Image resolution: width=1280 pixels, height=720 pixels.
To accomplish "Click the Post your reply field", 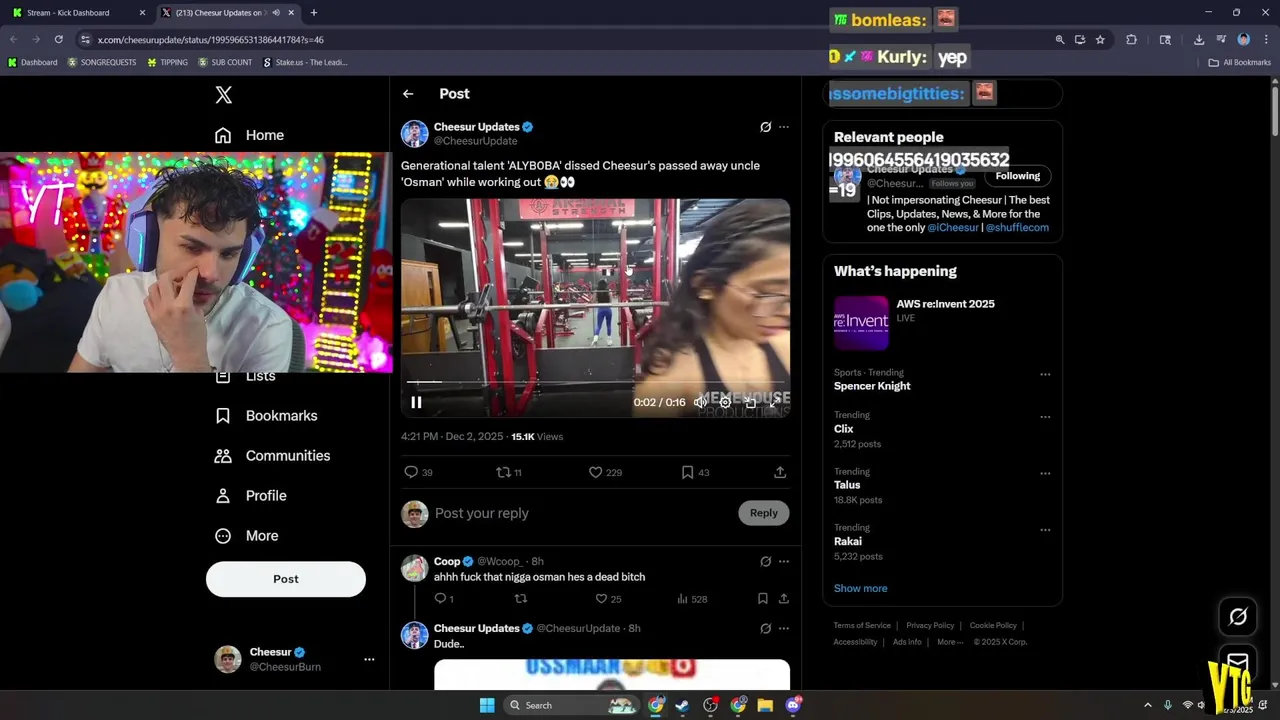I will click(x=581, y=513).
